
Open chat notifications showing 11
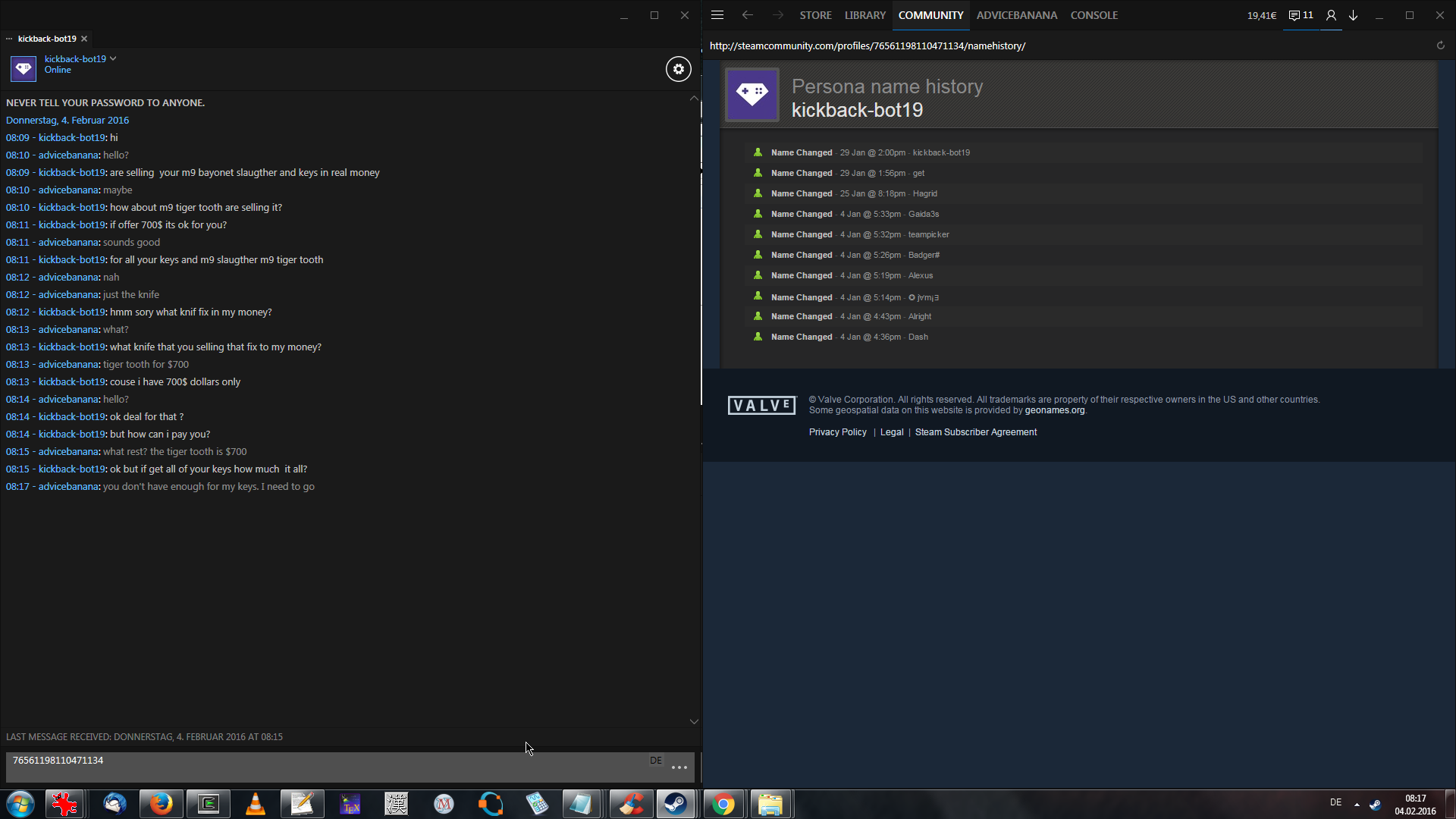1301,15
